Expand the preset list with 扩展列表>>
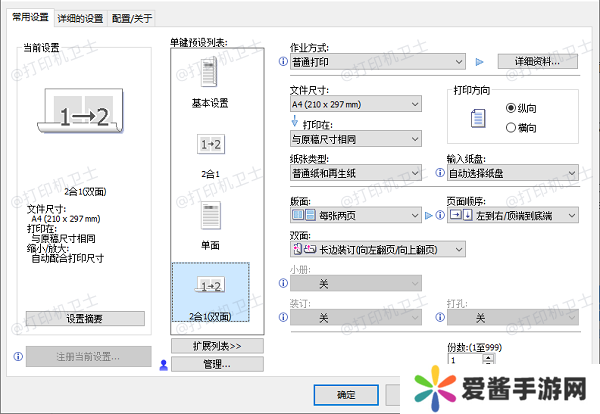This screenshot has width=600, height=414. [x=216, y=346]
